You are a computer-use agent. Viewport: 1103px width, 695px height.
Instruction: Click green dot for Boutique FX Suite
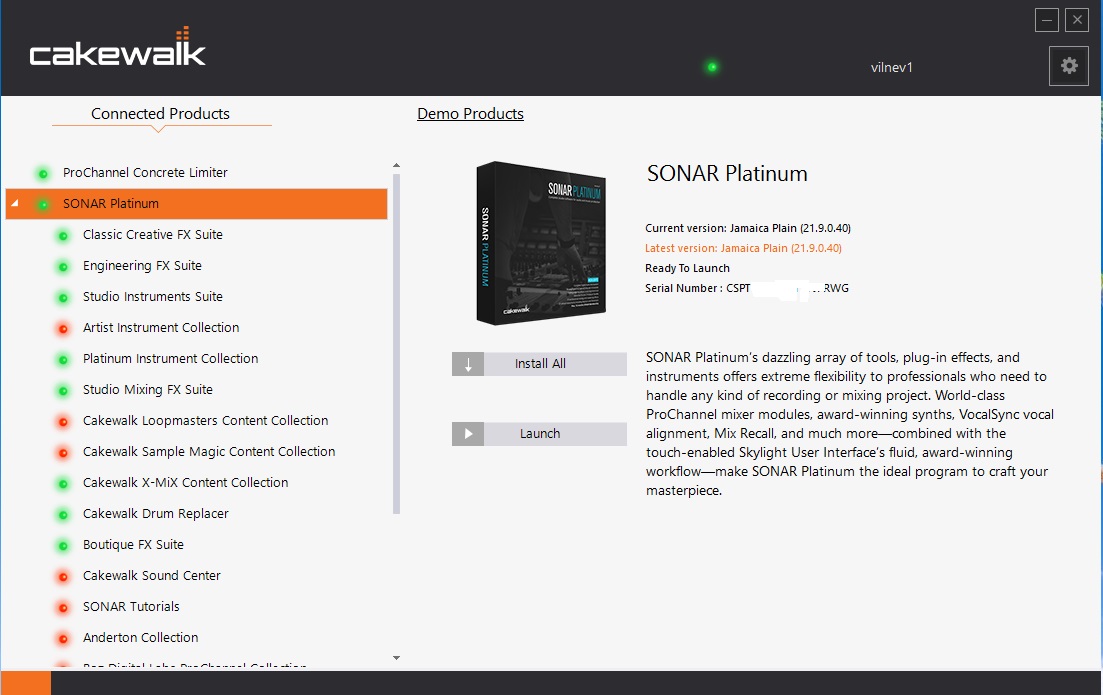tap(63, 545)
